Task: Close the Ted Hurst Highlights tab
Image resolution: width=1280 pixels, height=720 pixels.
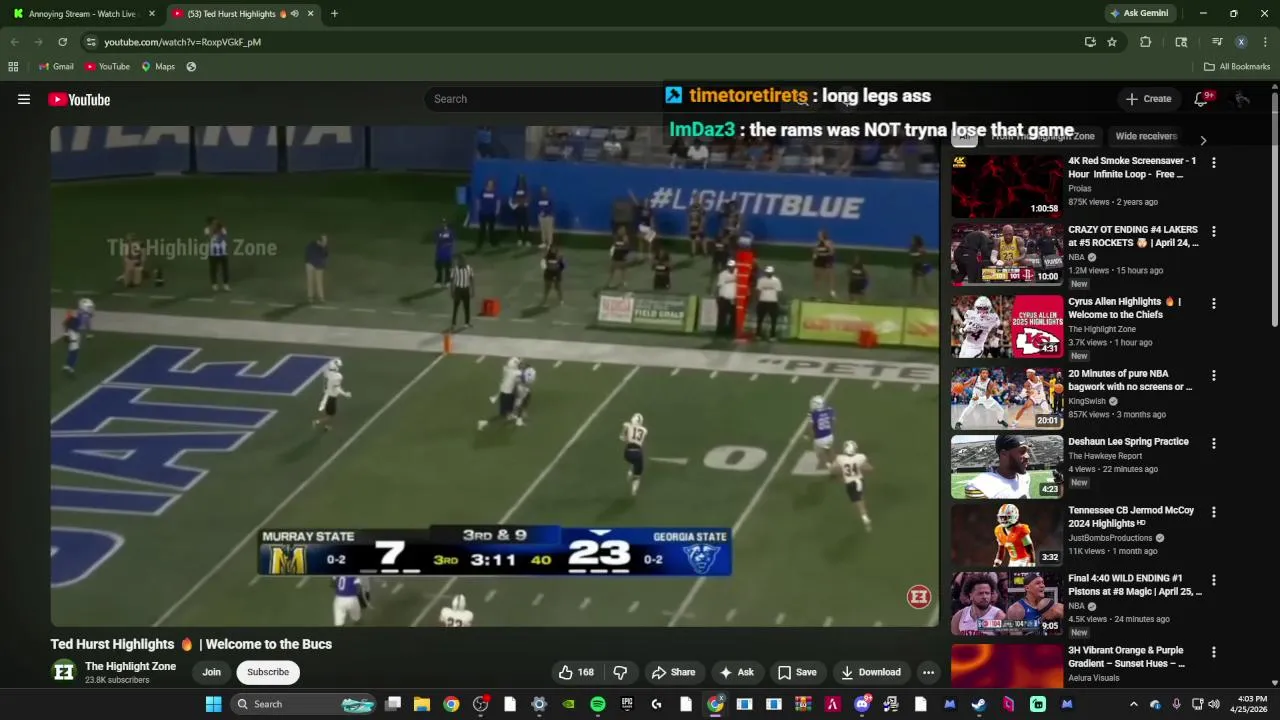Action: coord(310,14)
